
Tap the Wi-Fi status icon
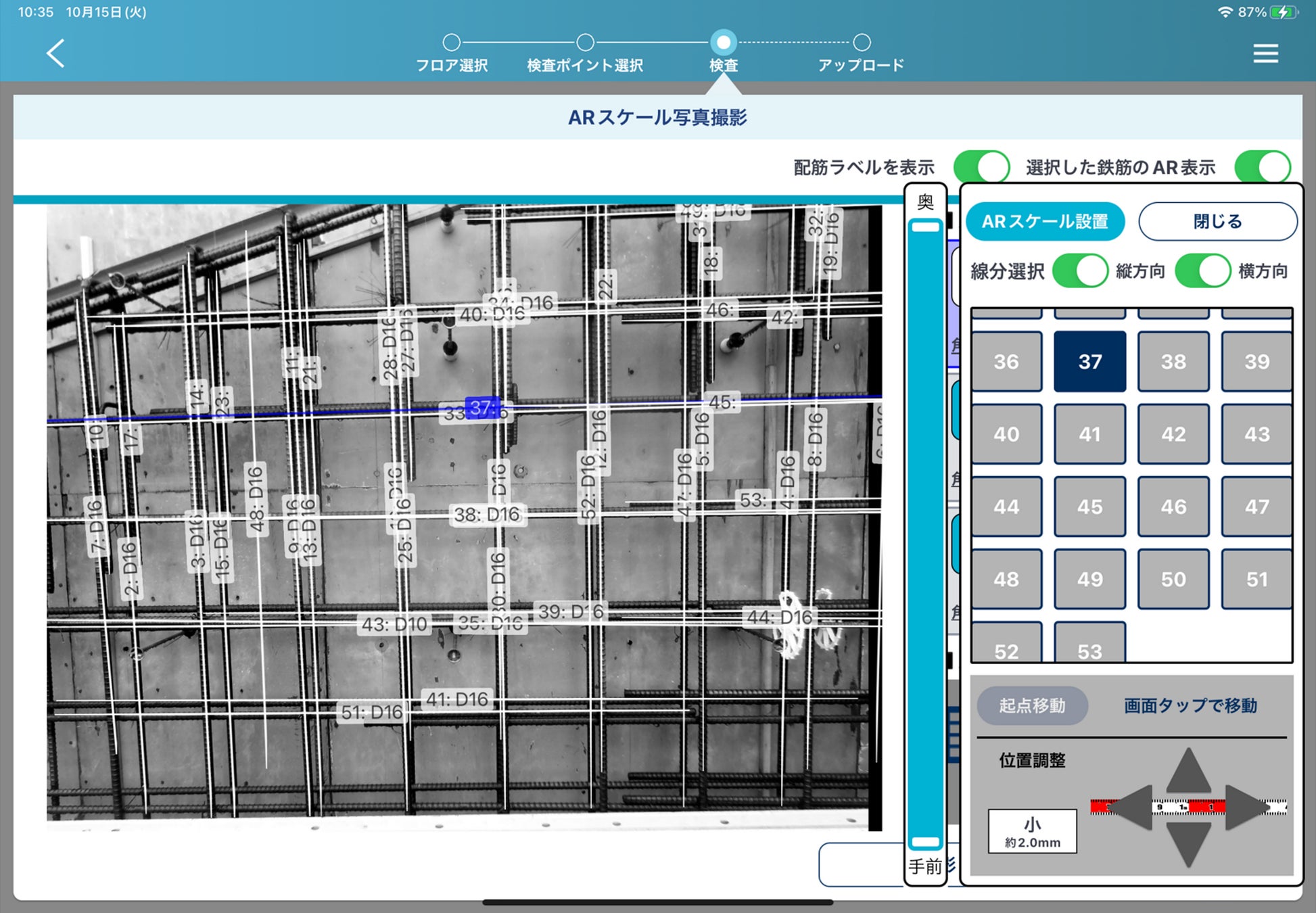pyautogui.click(x=1224, y=12)
